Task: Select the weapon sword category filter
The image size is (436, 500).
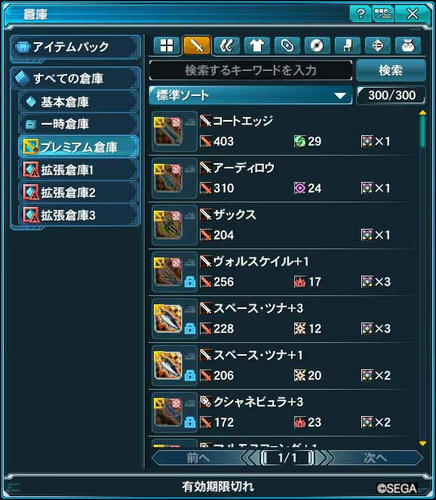Action: 197,45
